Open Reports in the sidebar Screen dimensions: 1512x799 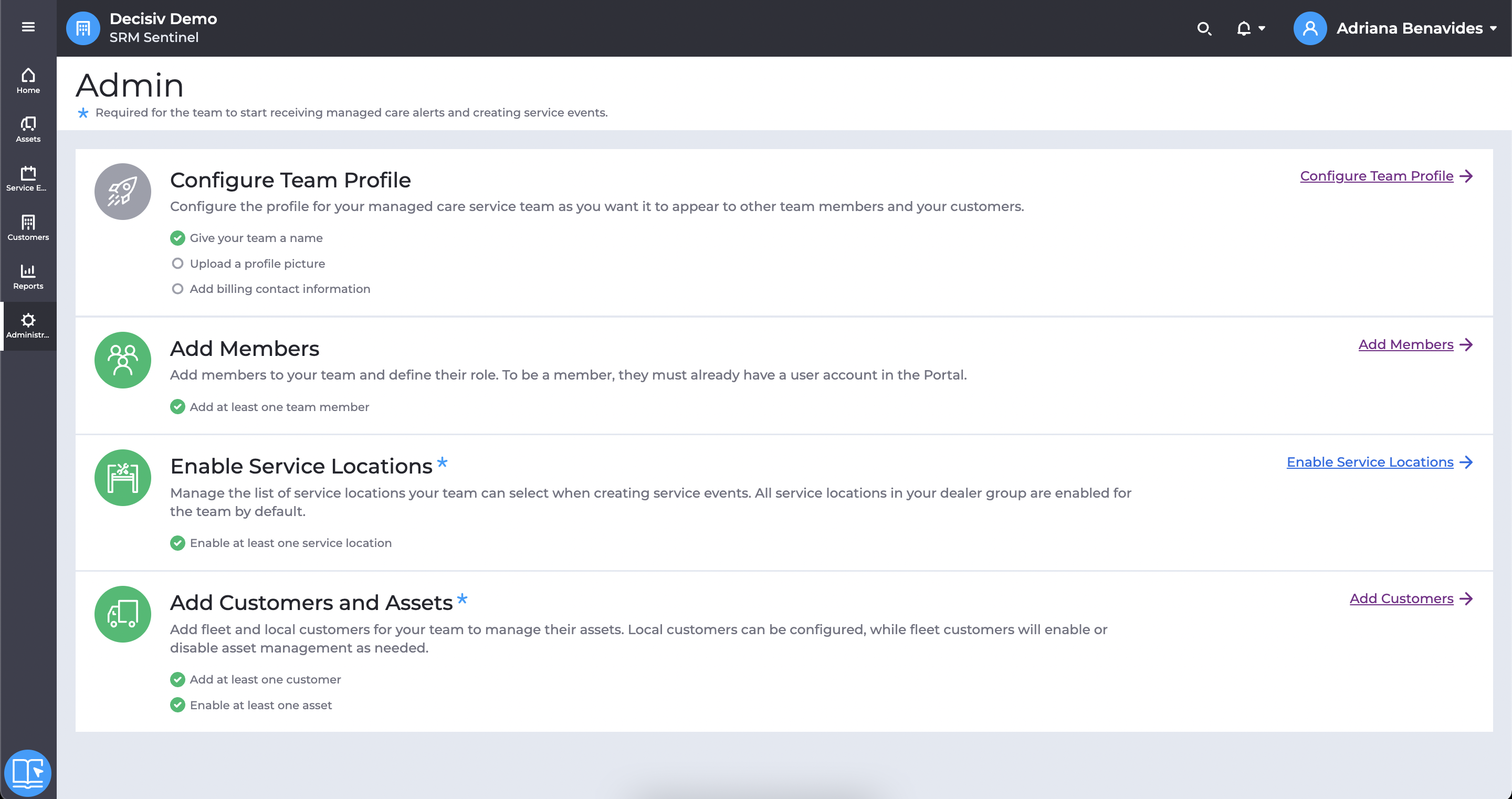click(x=28, y=277)
